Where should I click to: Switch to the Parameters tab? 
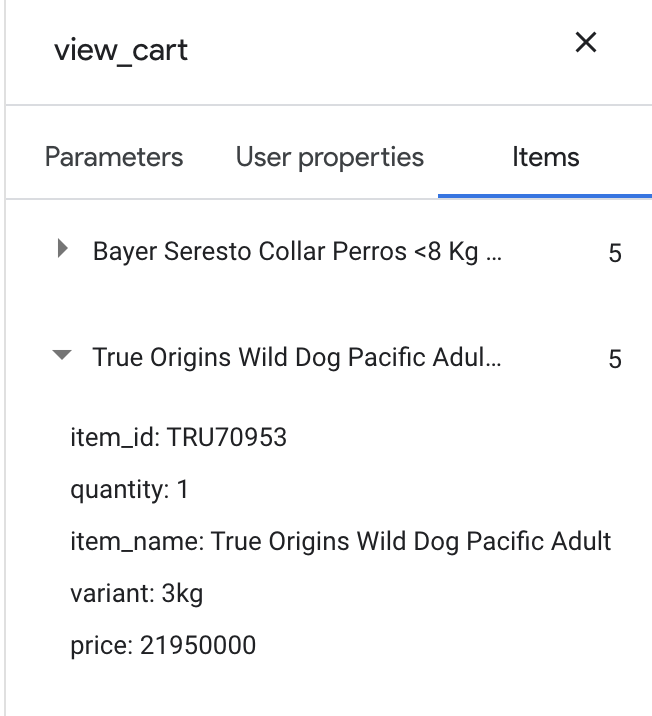click(x=114, y=157)
